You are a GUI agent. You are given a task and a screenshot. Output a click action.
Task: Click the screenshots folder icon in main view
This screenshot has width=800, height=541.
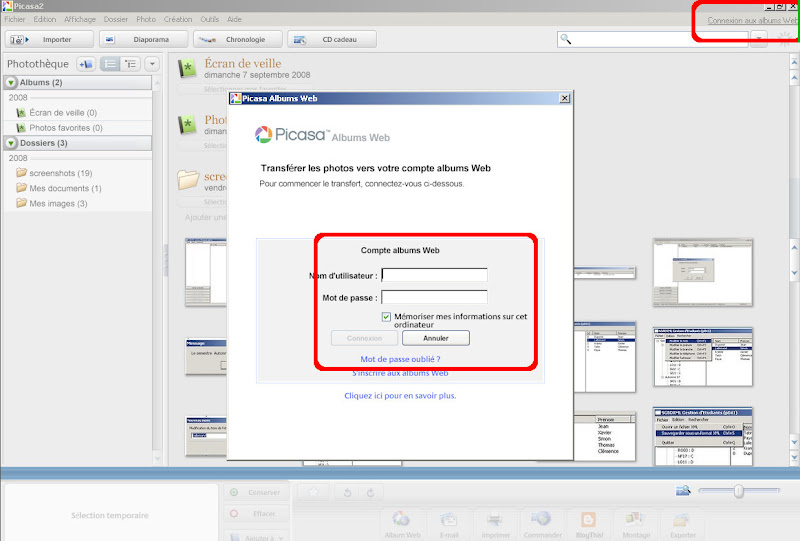188,180
